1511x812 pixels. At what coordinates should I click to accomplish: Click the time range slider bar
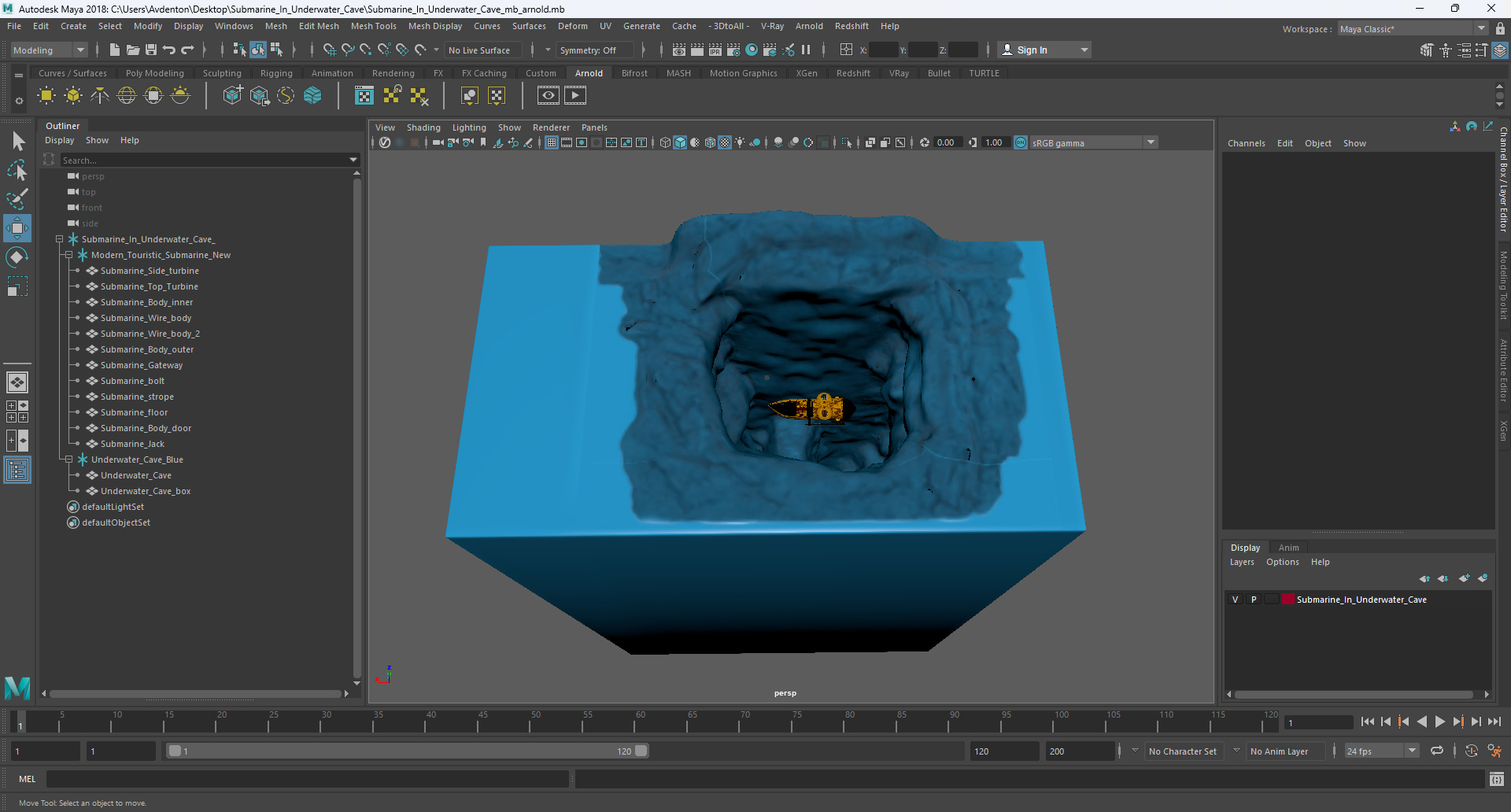408,751
